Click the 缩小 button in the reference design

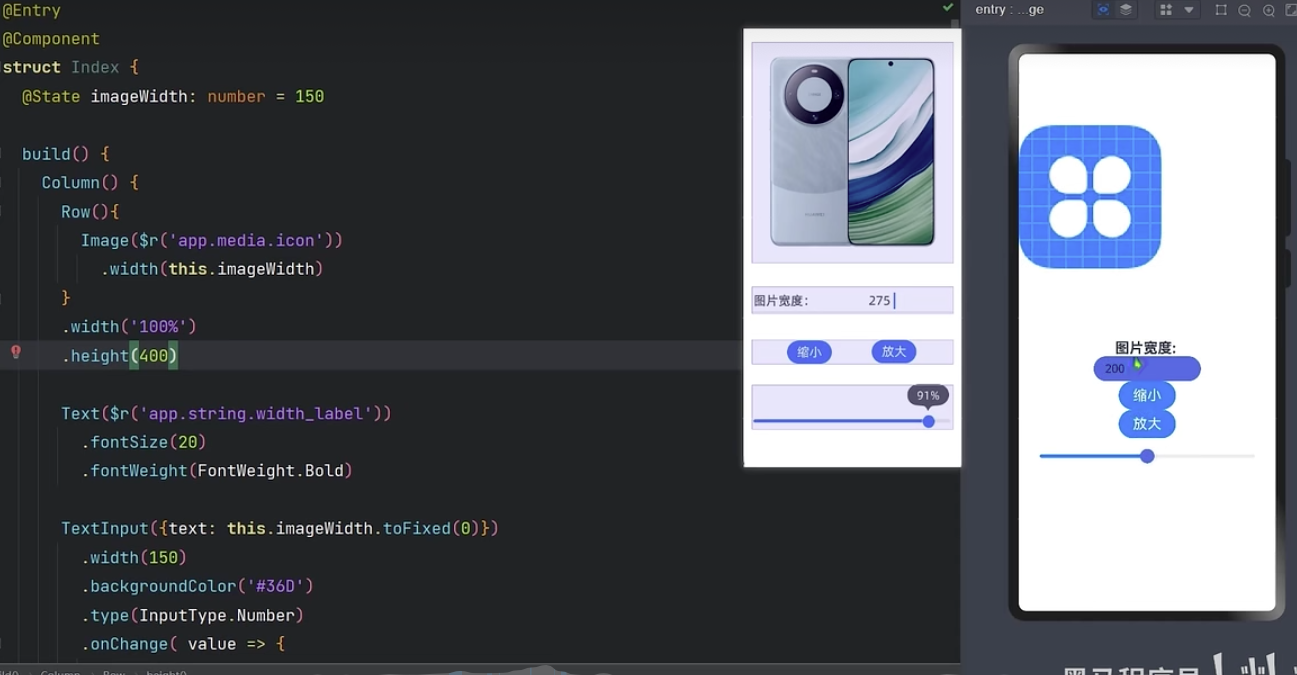coord(809,352)
